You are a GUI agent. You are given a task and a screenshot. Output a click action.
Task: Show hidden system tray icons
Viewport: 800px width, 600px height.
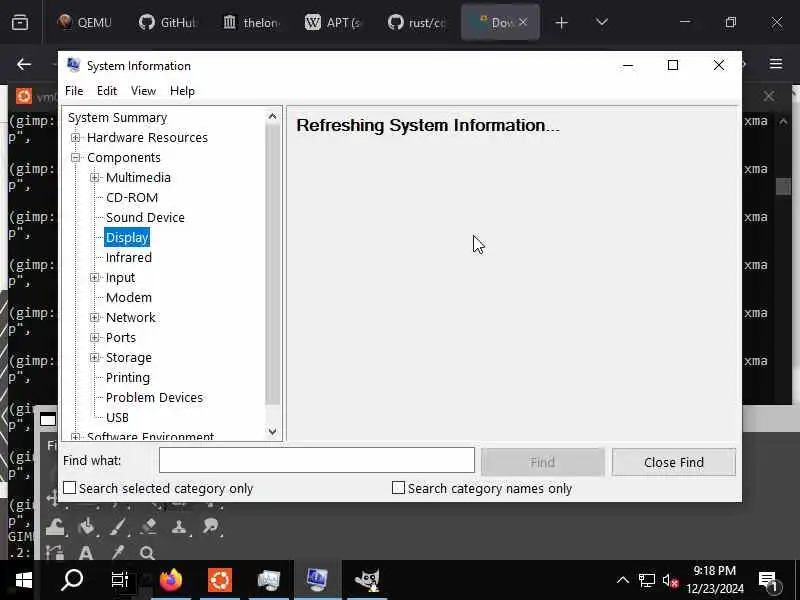(622, 580)
